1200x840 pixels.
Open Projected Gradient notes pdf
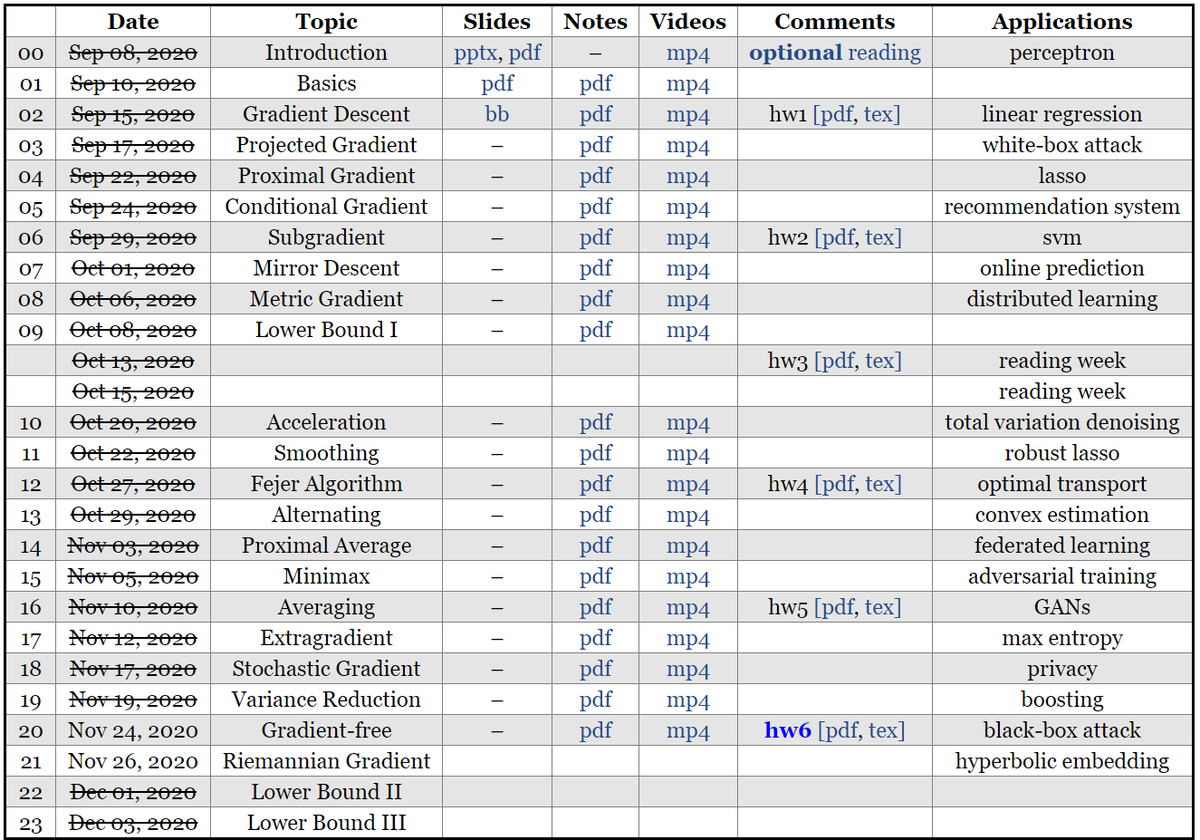pos(596,146)
